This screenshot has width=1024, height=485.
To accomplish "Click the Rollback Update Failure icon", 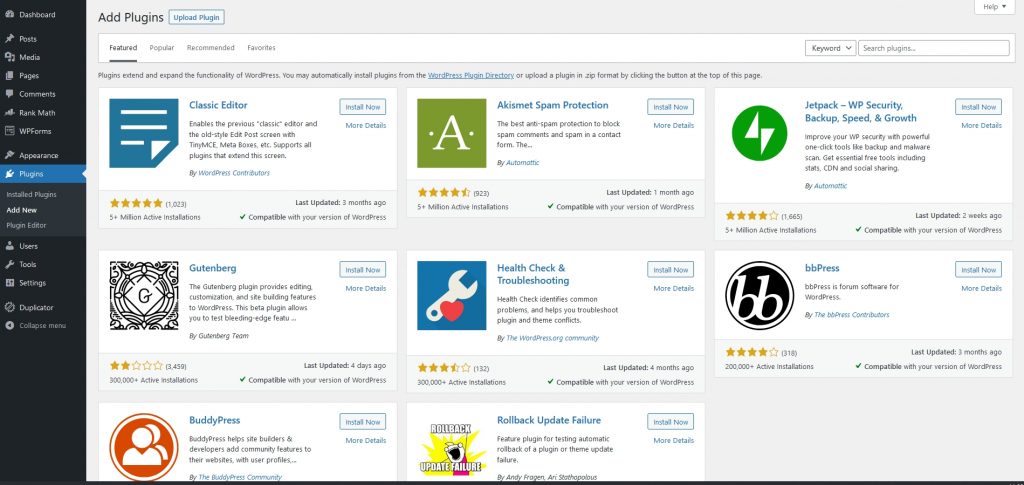I will [451, 446].
